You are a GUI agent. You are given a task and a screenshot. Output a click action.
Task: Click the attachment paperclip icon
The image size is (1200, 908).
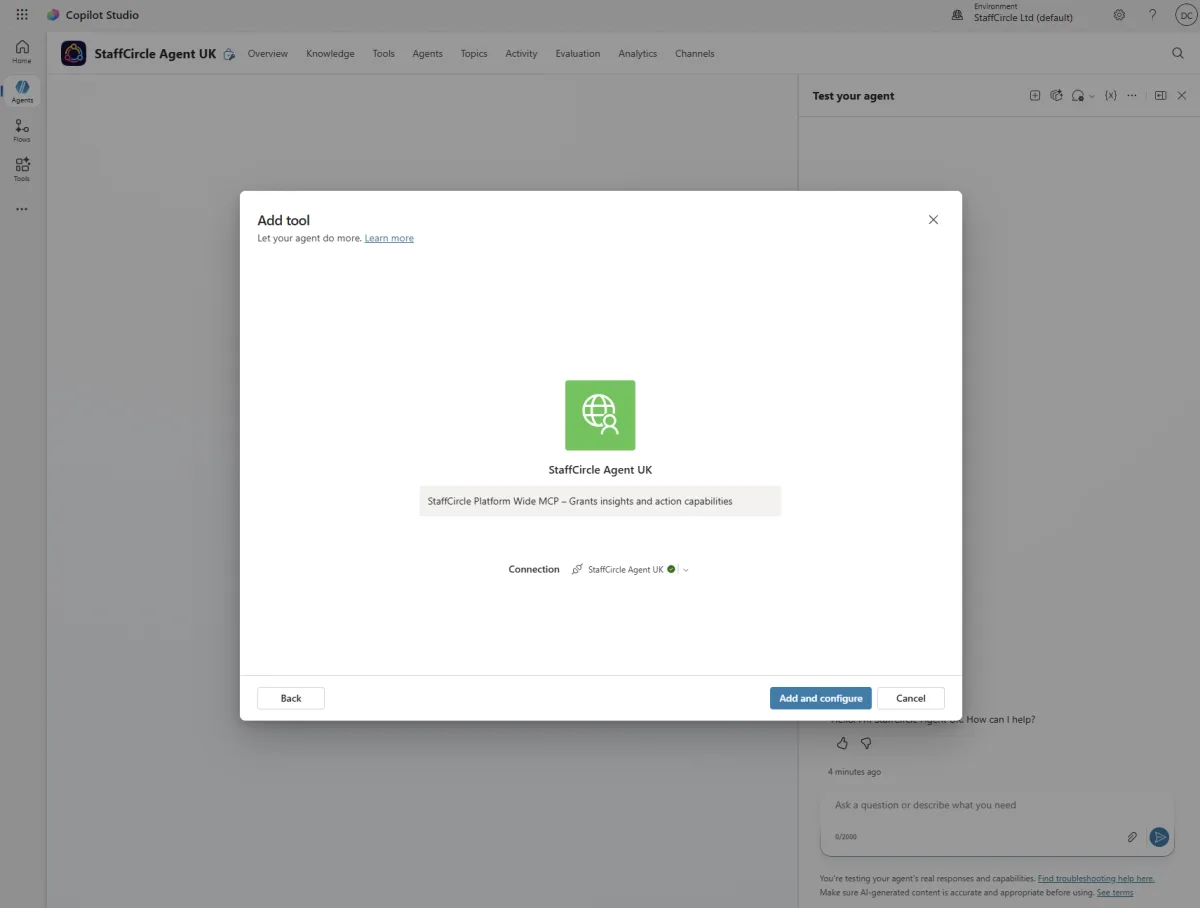click(1132, 837)
